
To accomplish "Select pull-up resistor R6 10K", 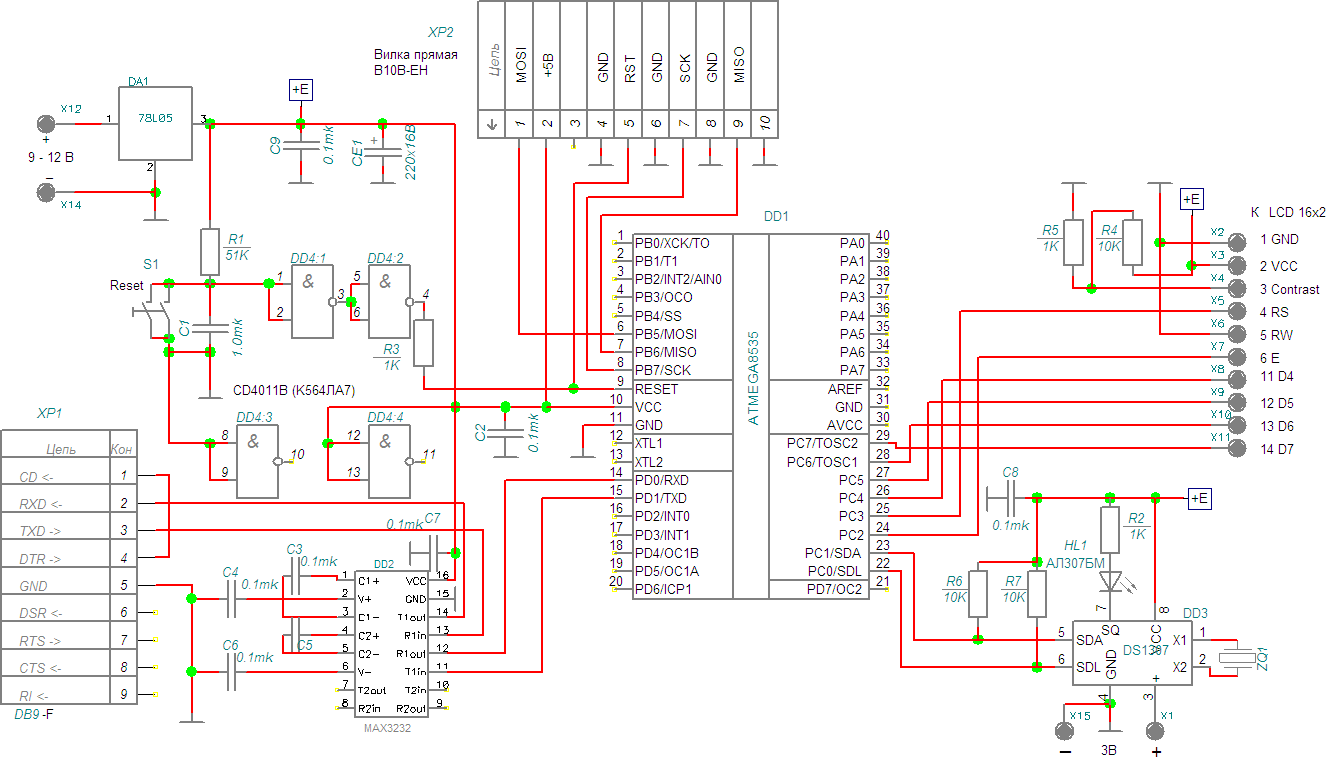I will [x=978, y=594].
